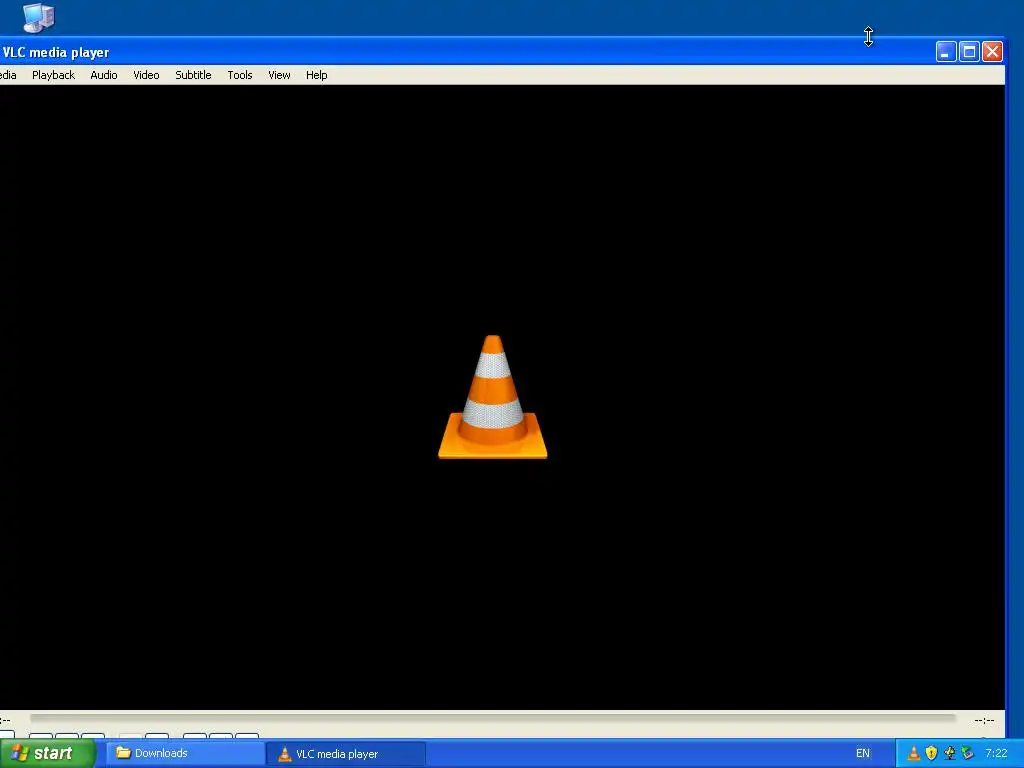The height and width of the screenshot is (768, 1024).
Task: Click the VLC media player taskbar button
Action: (346, 754)
